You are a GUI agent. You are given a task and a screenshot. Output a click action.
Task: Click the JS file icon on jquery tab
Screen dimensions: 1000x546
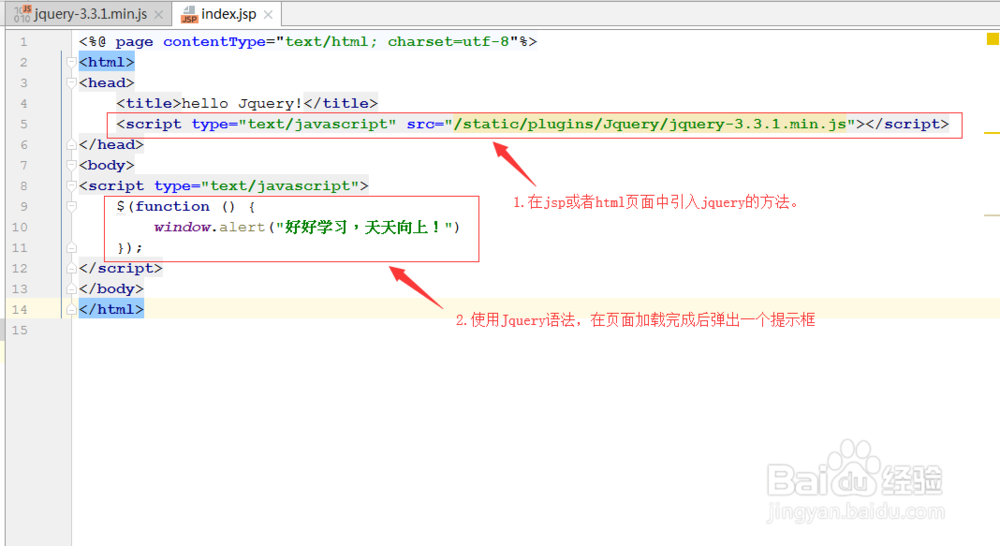[22, 14]
